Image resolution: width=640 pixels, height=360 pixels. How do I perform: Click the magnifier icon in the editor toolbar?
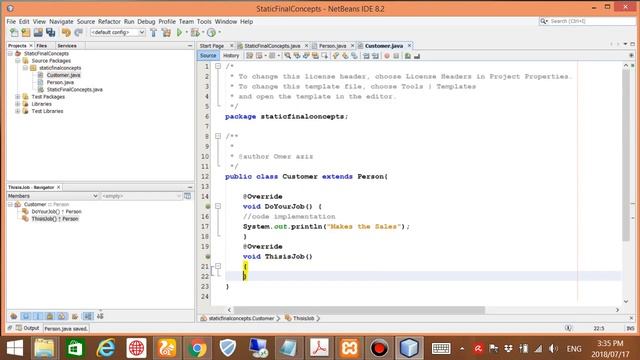tap(288, 56)
